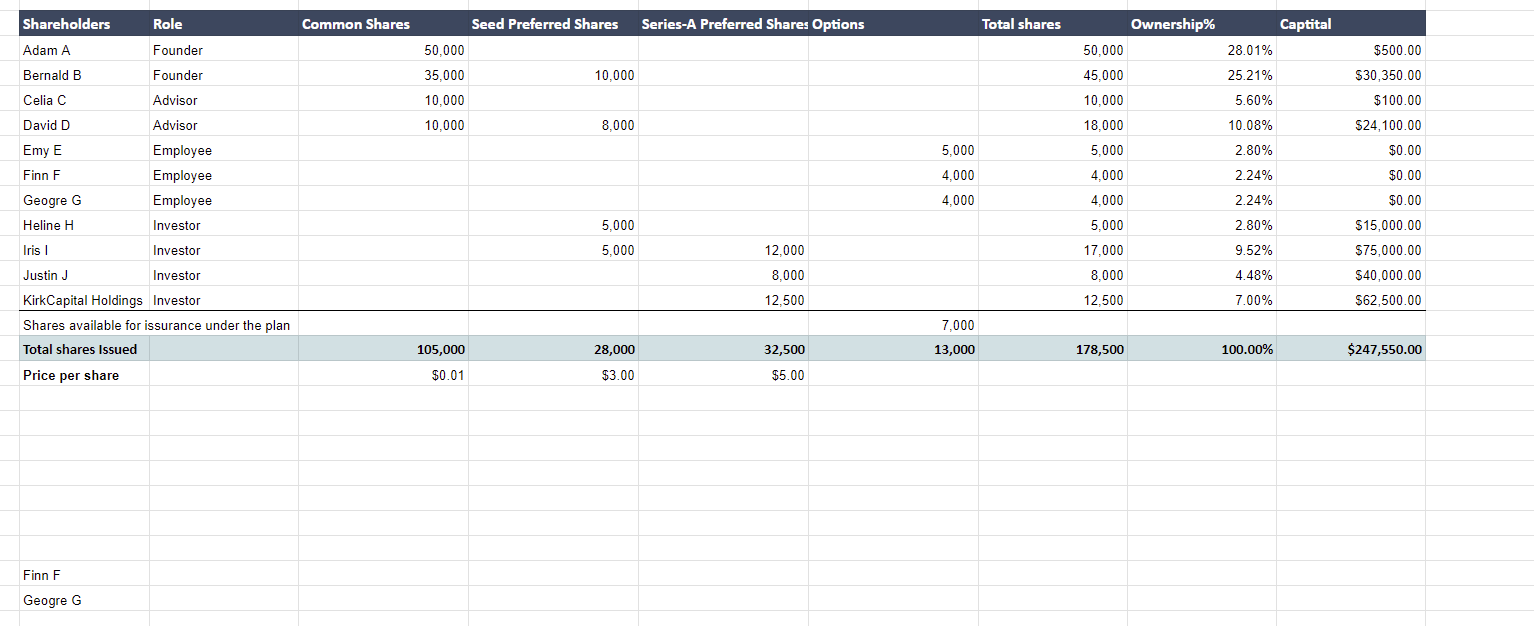Select Heline H's $15,000.00 Capital cell
The height and width of the screenshot is (626, 1534).
pyautogui.click(x=1385, y=225)
